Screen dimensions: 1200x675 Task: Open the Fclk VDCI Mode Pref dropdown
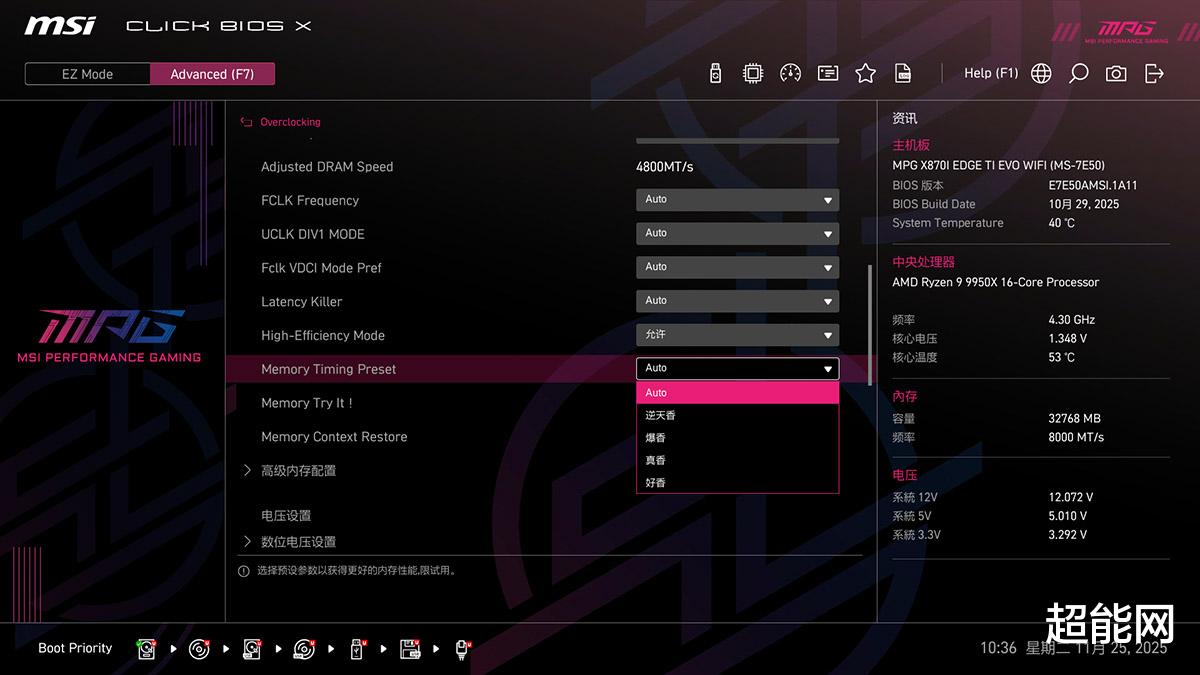coord(738,267)
